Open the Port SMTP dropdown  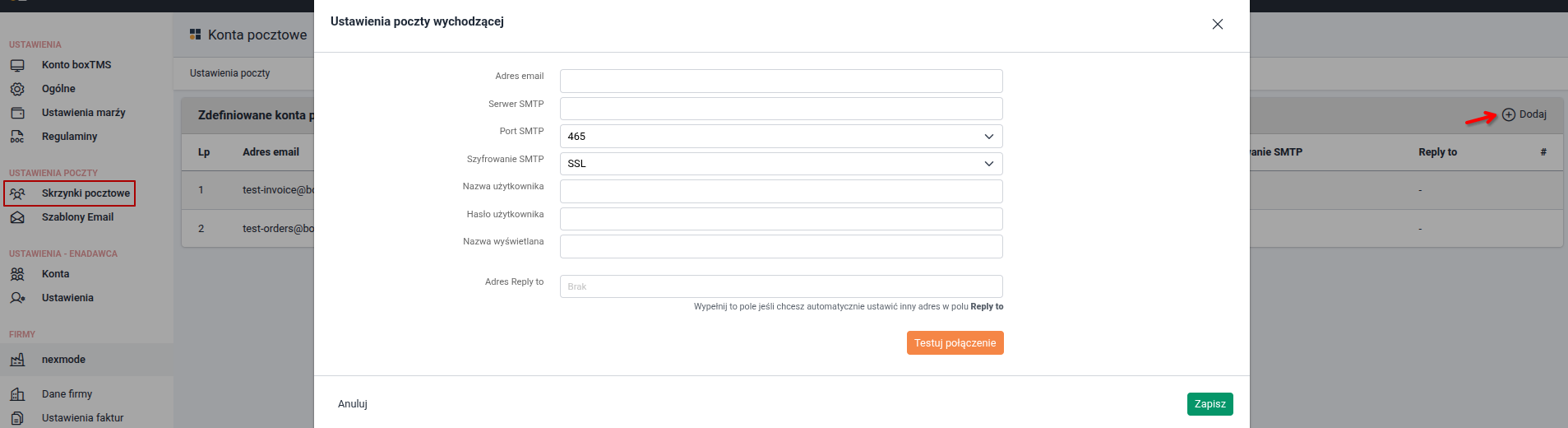(x=780, y=137)
